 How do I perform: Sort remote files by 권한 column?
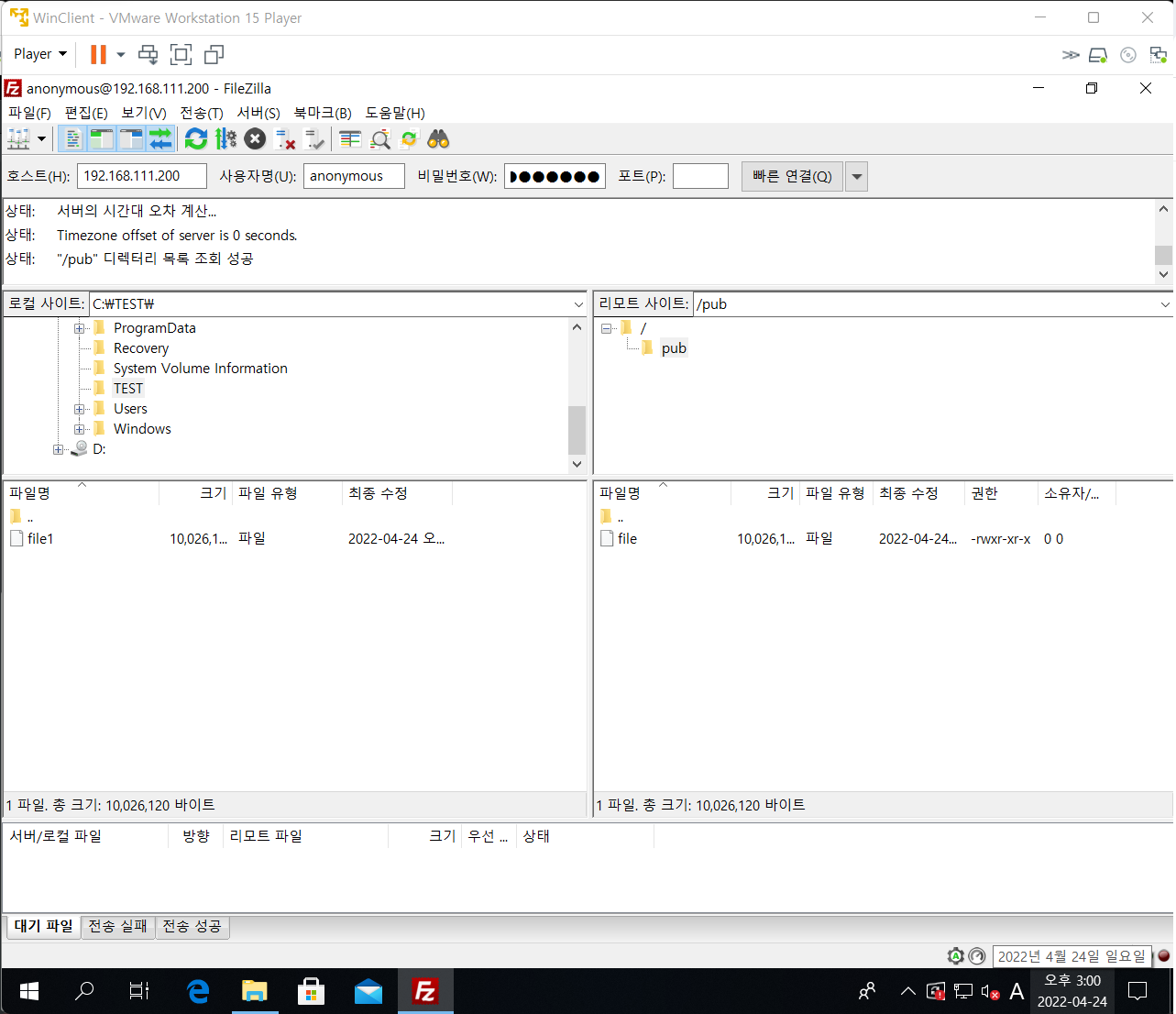tap(1001, 493)
